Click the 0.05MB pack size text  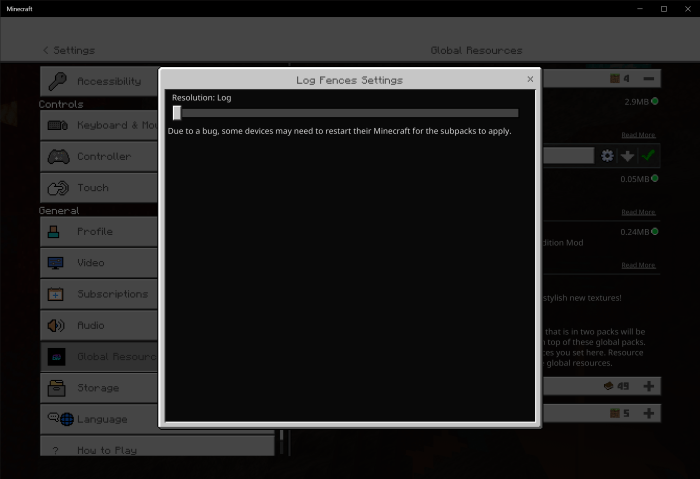[635, 179]
